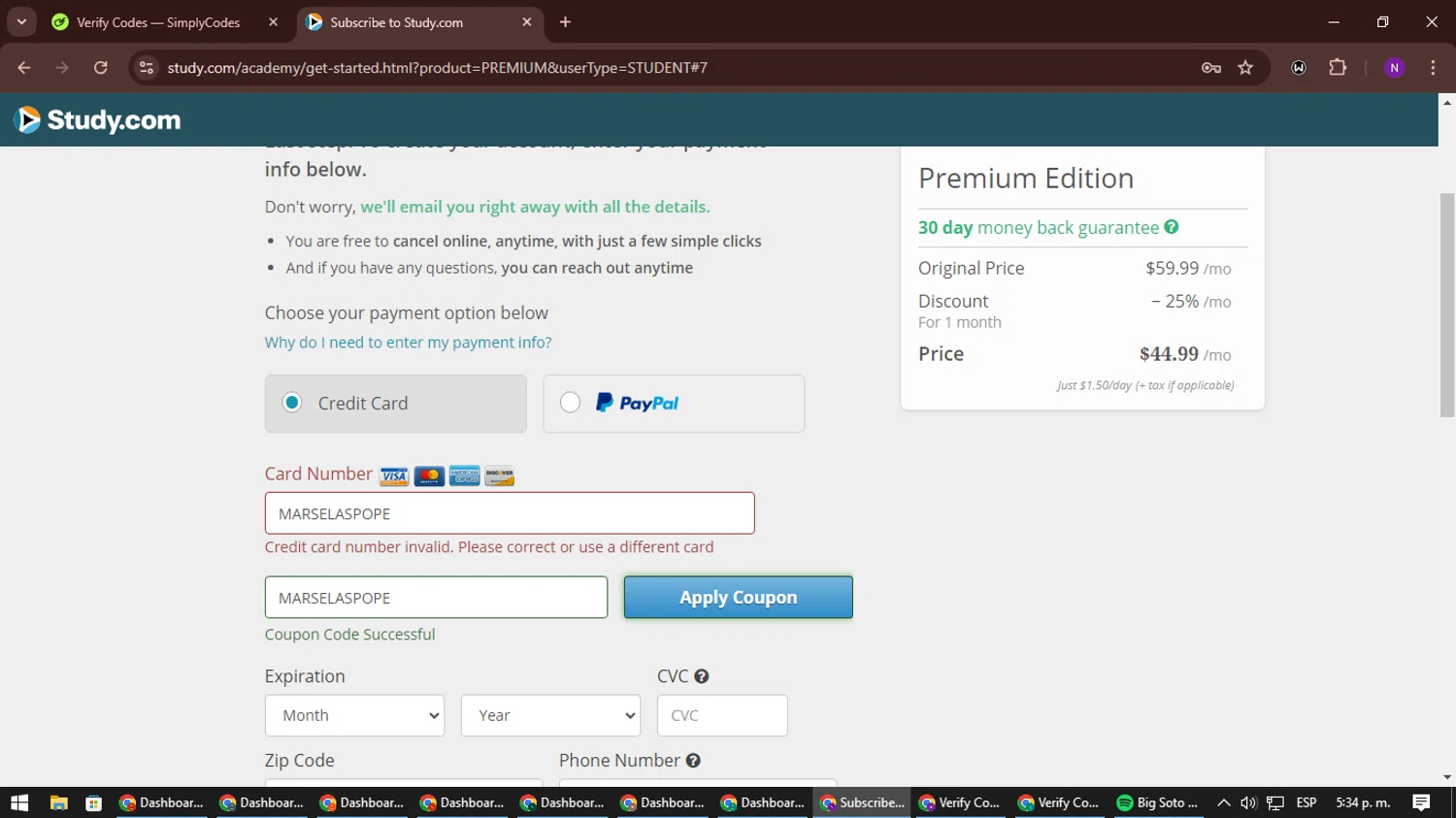1456x818 pixels.
Task: Focus the CVC input field
Action: [x=722, y=715]
